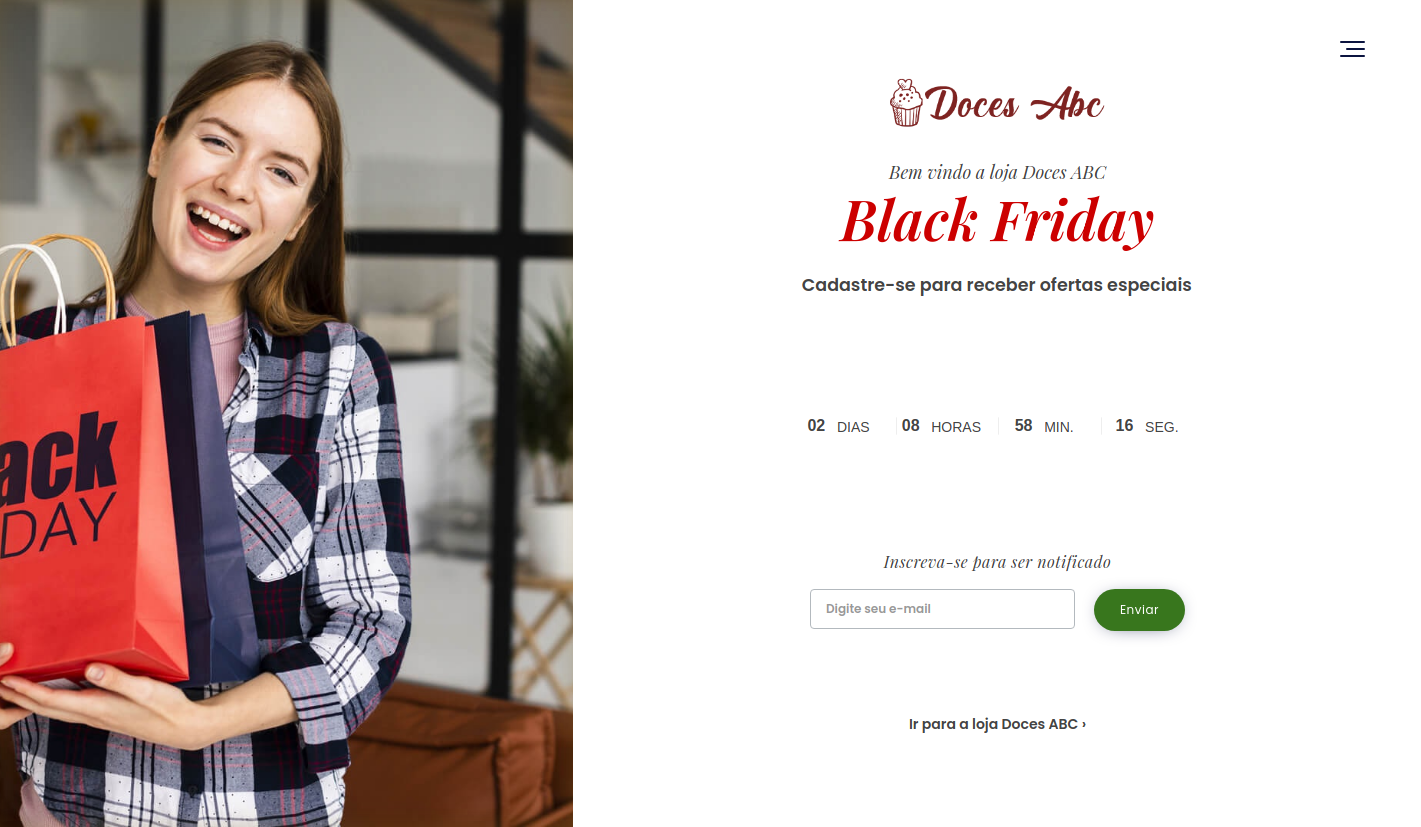1421x827 pixels.
Task: Click the Doces Abc logo text
Action: click(1014, 103)
